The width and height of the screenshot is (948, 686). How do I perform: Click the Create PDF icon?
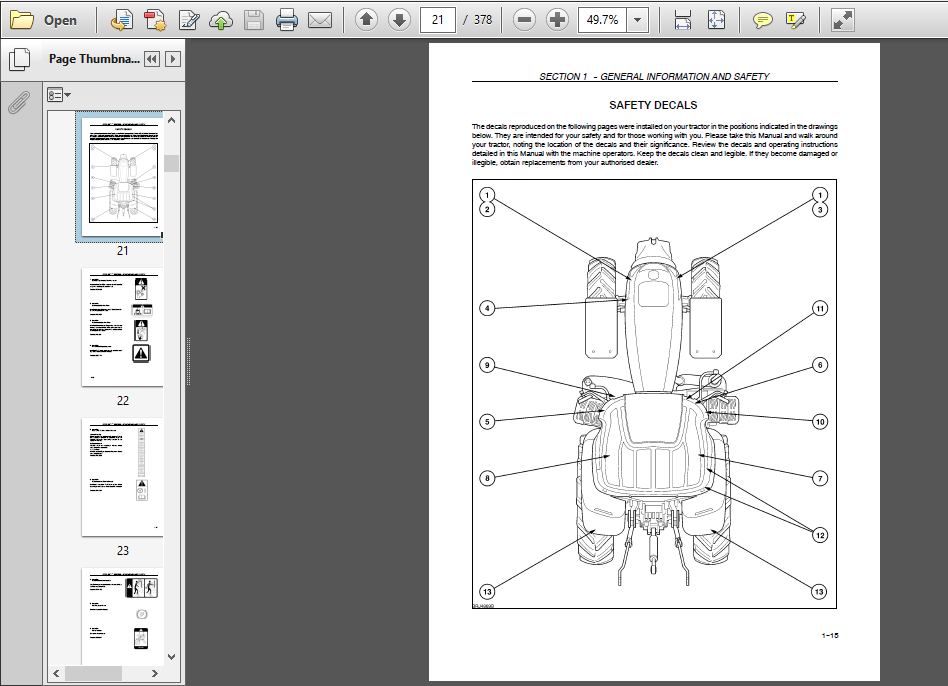[x=155, y=20]
